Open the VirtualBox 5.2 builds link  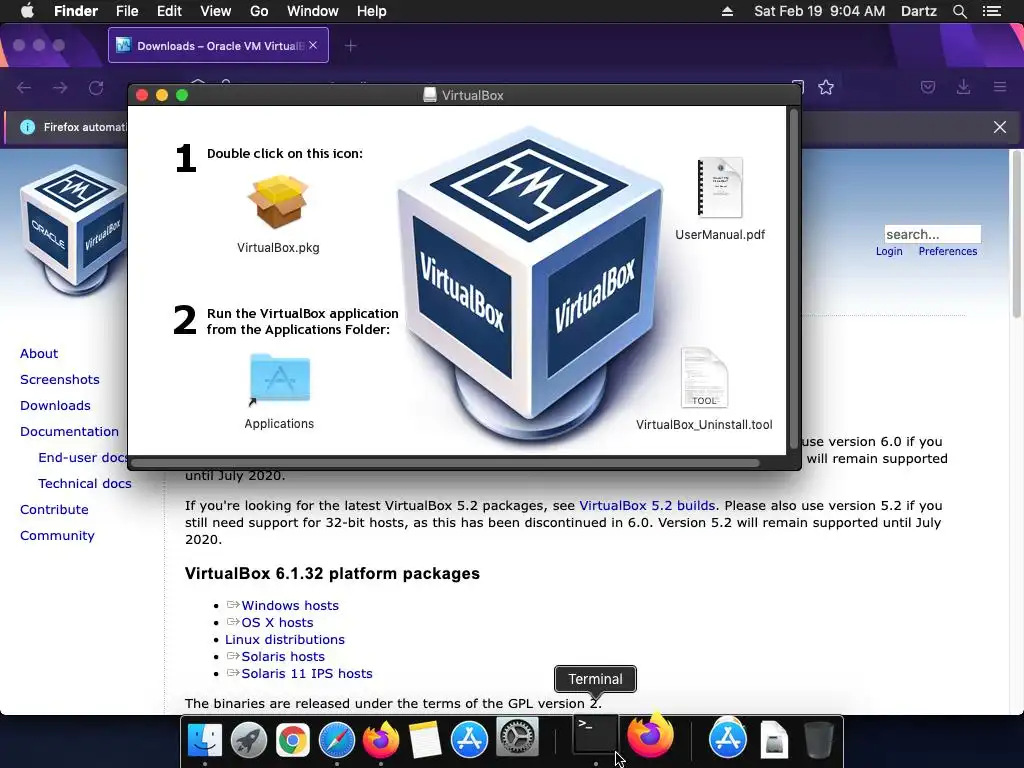pos(647,505)
